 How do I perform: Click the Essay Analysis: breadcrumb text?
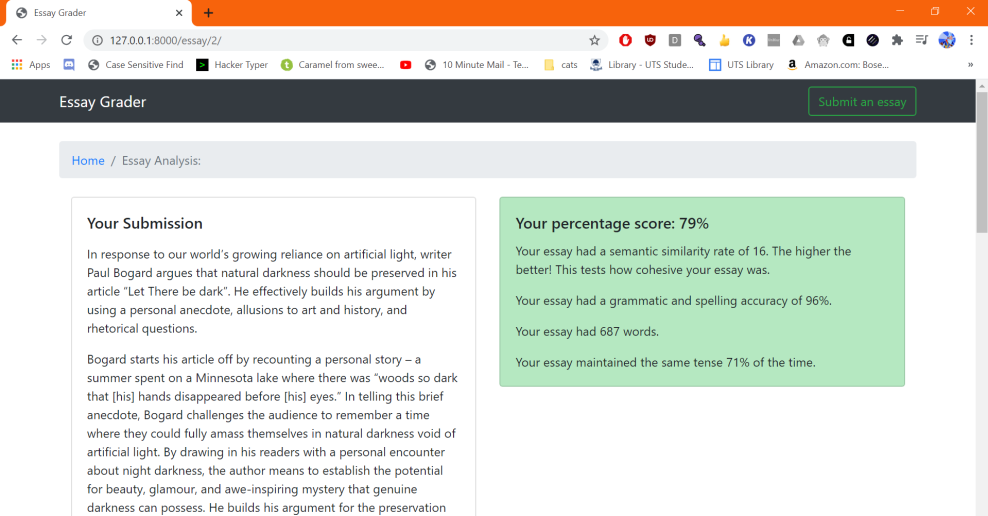pyautogui.click(x=161, y=161)
